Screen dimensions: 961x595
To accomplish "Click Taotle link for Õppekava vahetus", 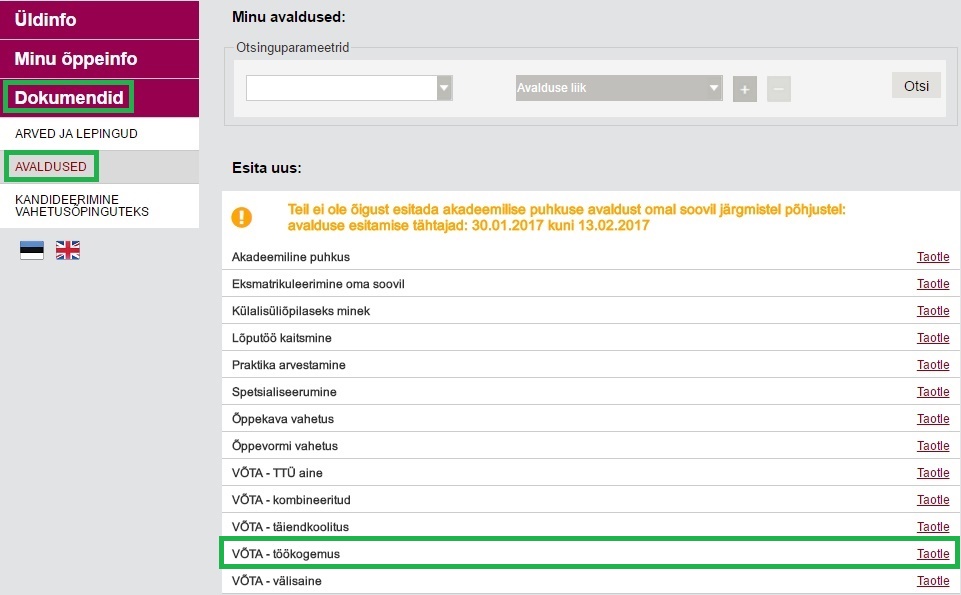I will point(933,419).
